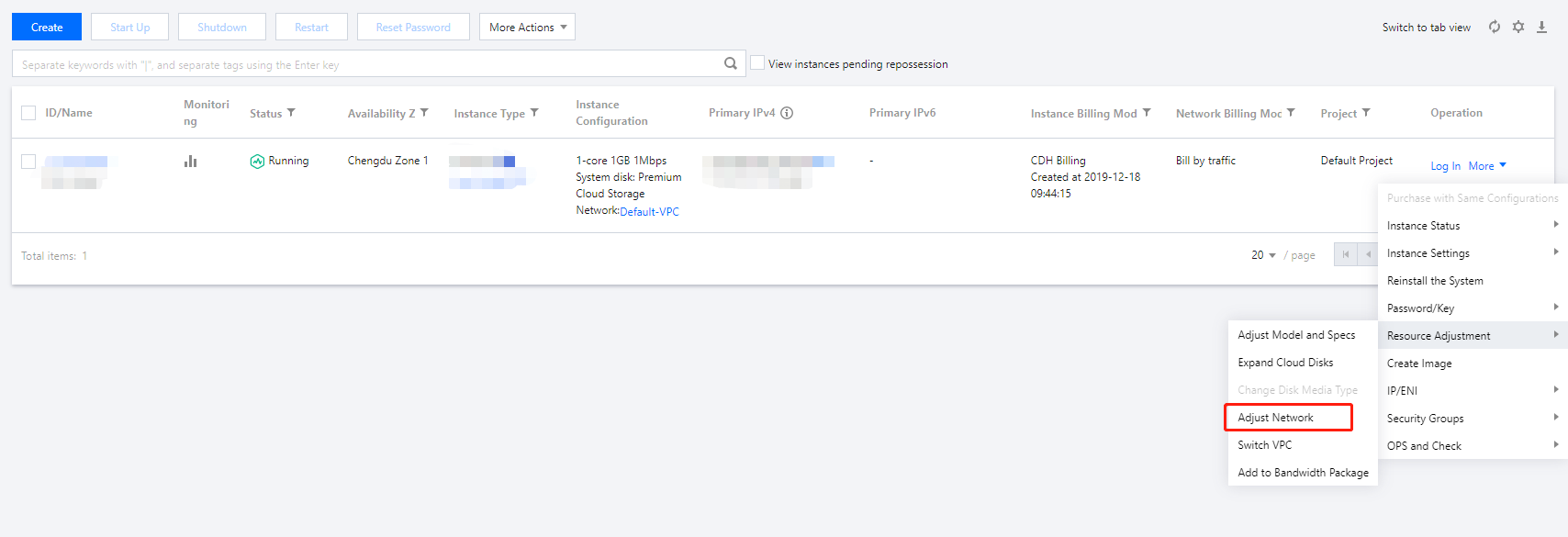Click Switch to tab view
Screen dimensions: 1568x537
tap(1426, 28)
